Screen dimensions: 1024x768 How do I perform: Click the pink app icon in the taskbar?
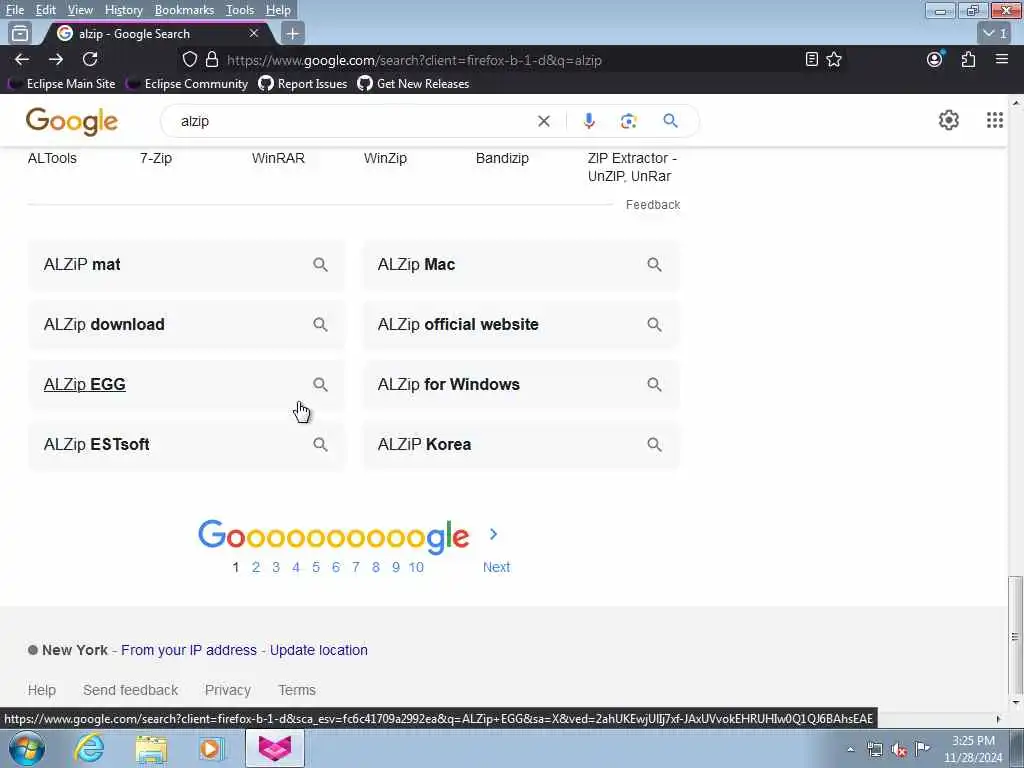275,748
